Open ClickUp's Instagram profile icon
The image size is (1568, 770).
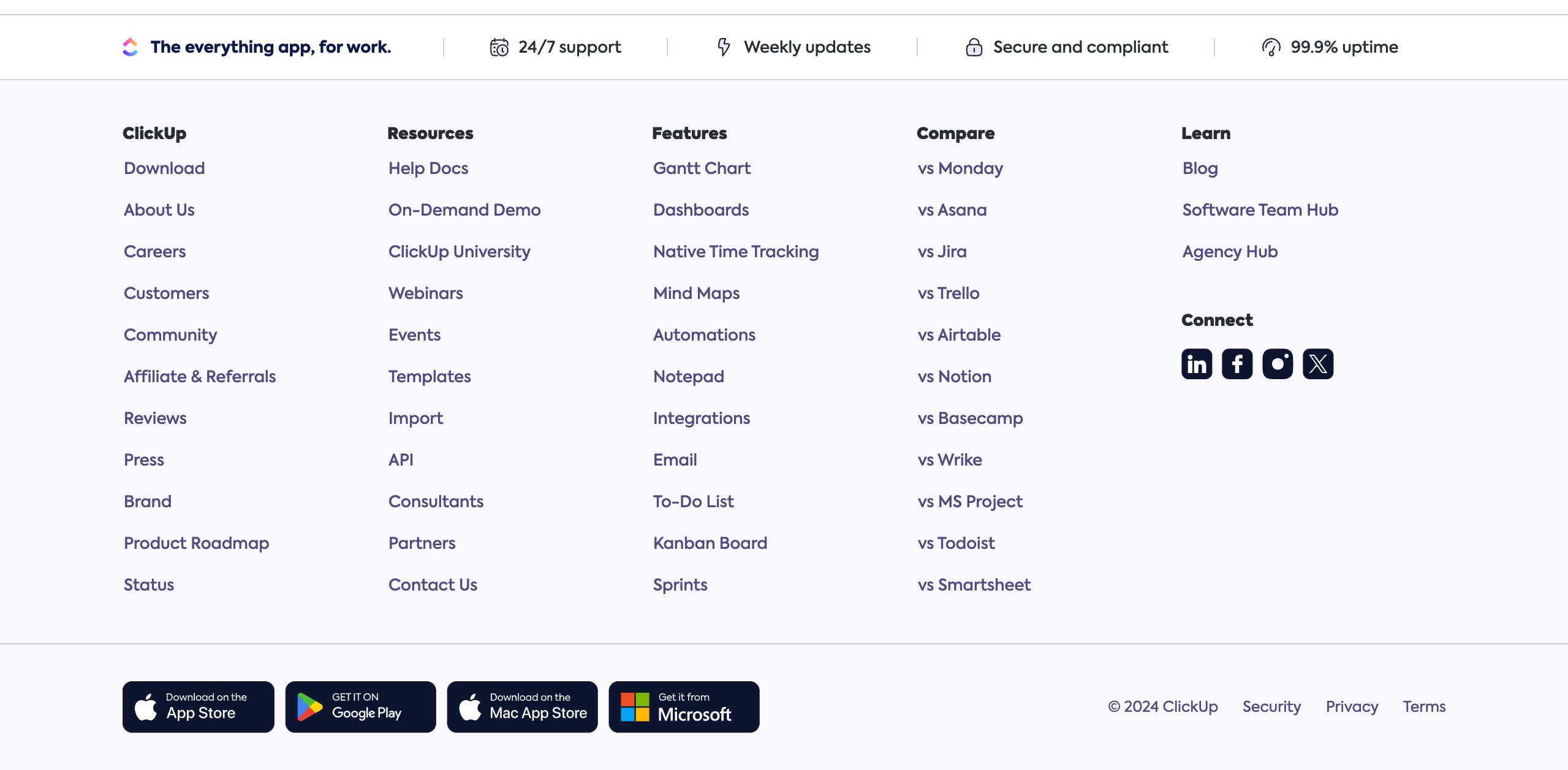tap(1277, 364)
